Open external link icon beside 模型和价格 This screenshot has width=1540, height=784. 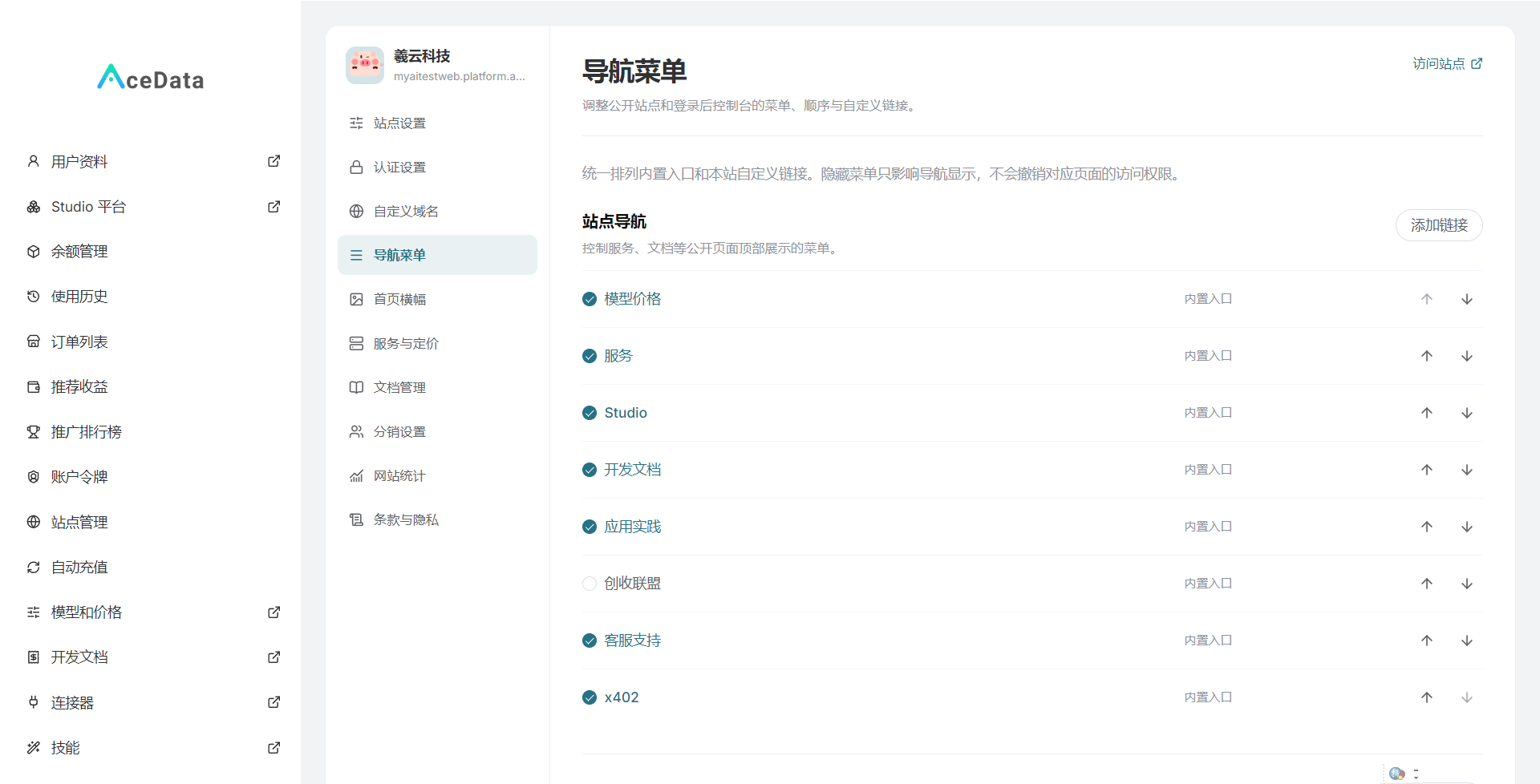click(x=274, y=612)
